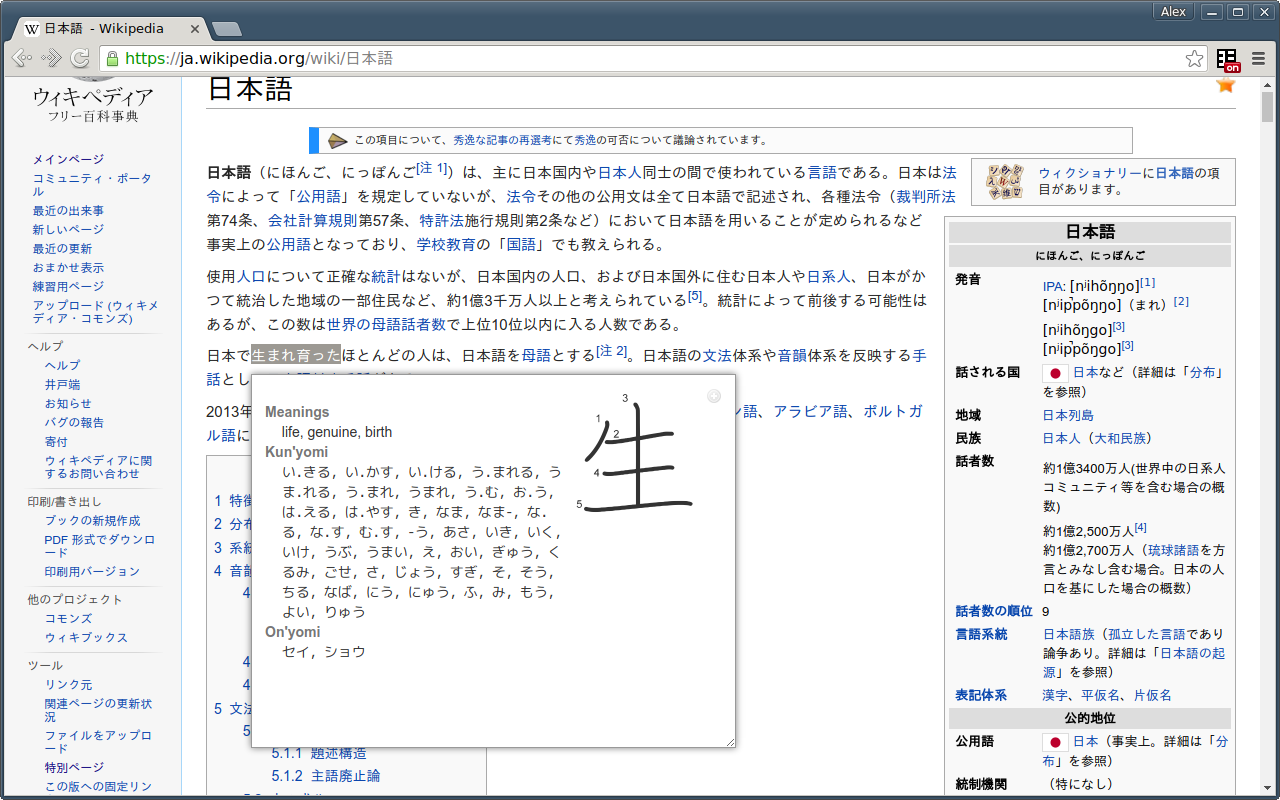Open the 裁判所法 link
1280x800 pixels.
(925, 196)
